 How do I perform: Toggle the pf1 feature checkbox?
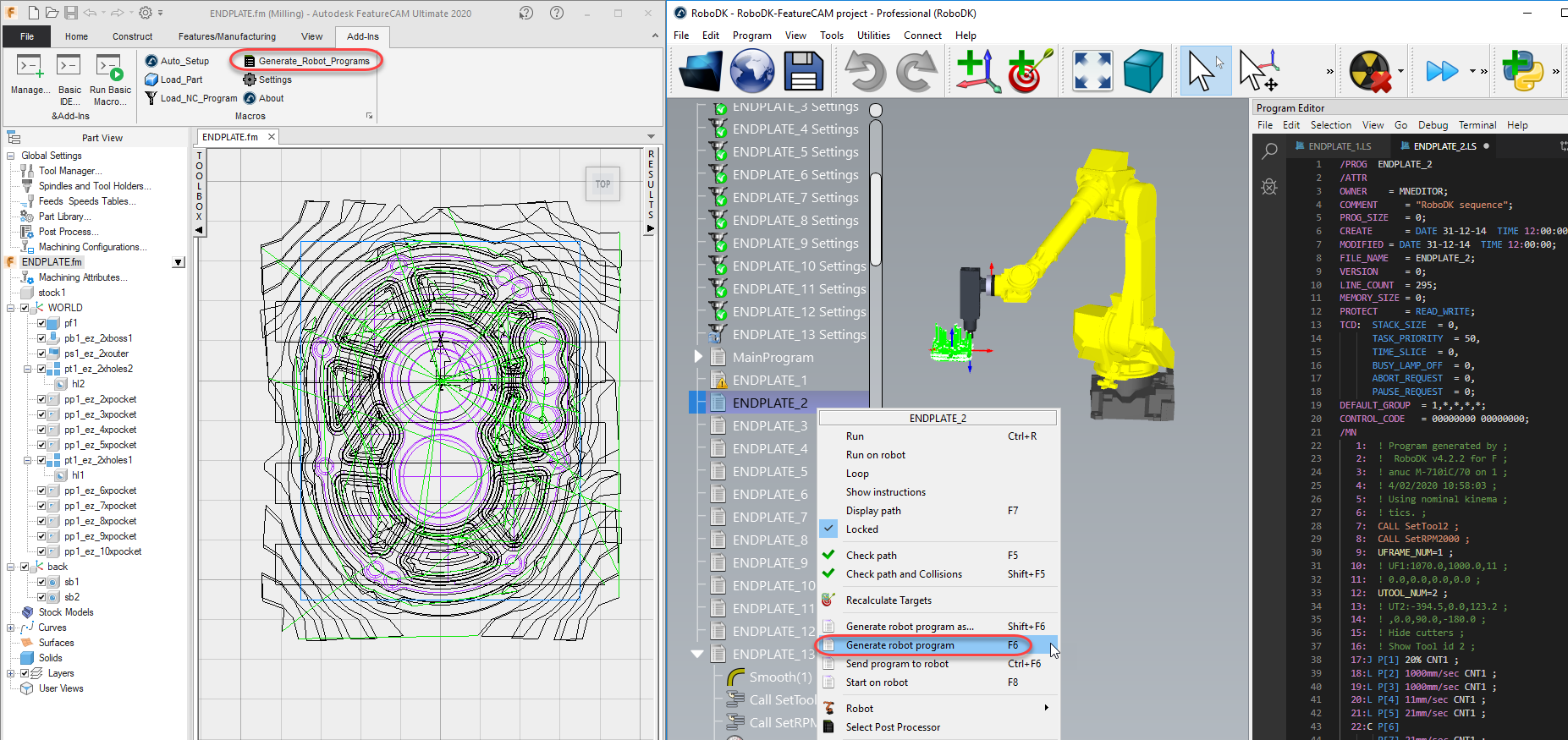pyautogui.click(x=41, y=323)
